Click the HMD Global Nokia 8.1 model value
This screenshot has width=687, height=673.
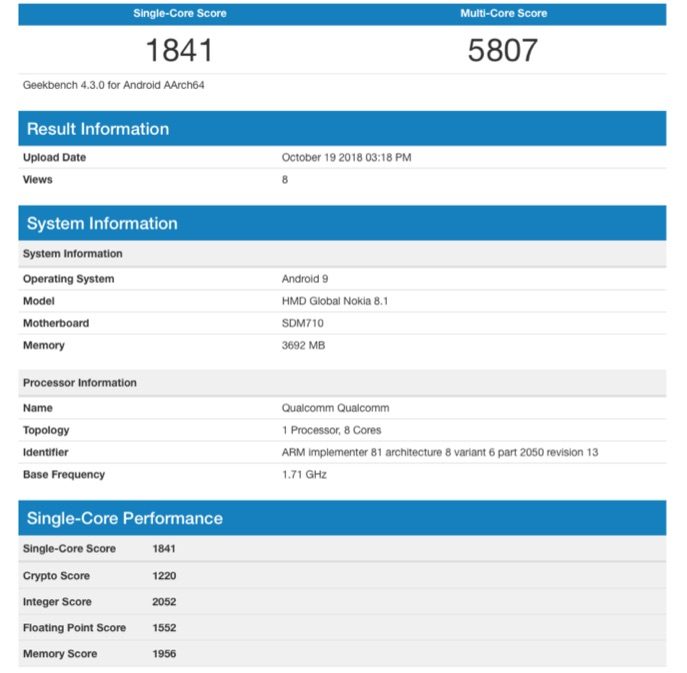pyautogui.click(x=335, y=301)
